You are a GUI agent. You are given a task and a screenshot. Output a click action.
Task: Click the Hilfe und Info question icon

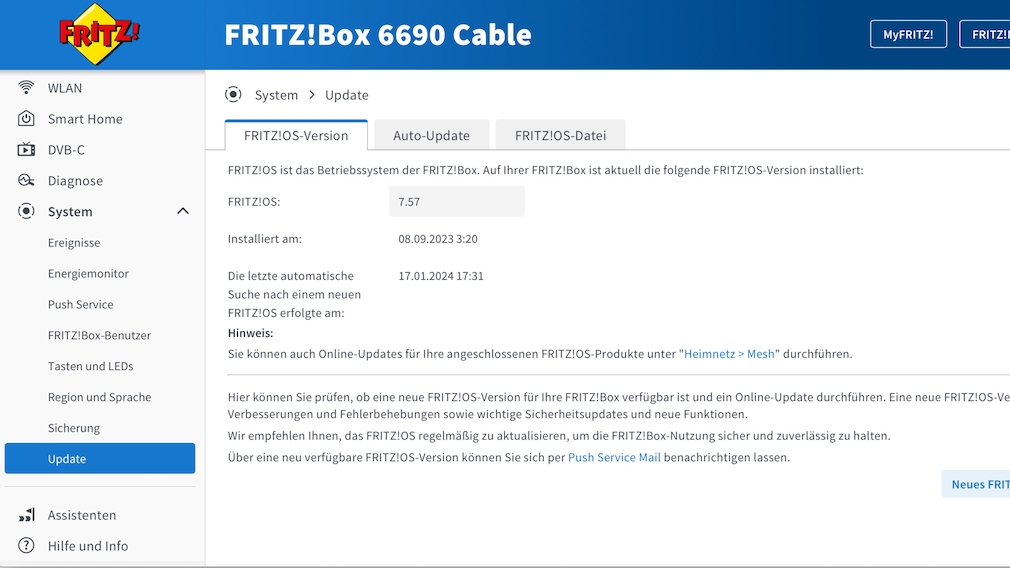[x=27, y=546]
